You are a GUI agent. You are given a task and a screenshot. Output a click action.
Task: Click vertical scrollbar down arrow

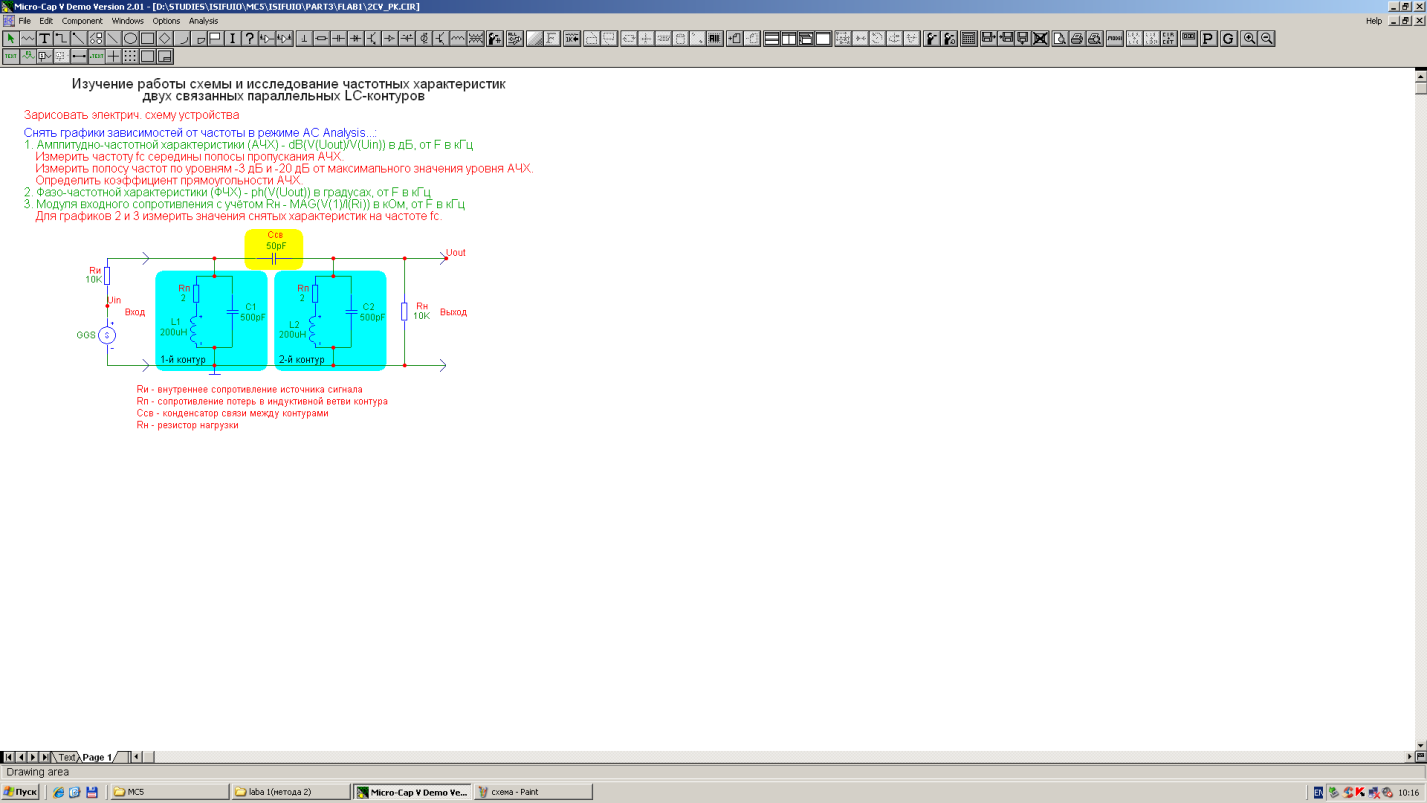tap(1421, 745)
